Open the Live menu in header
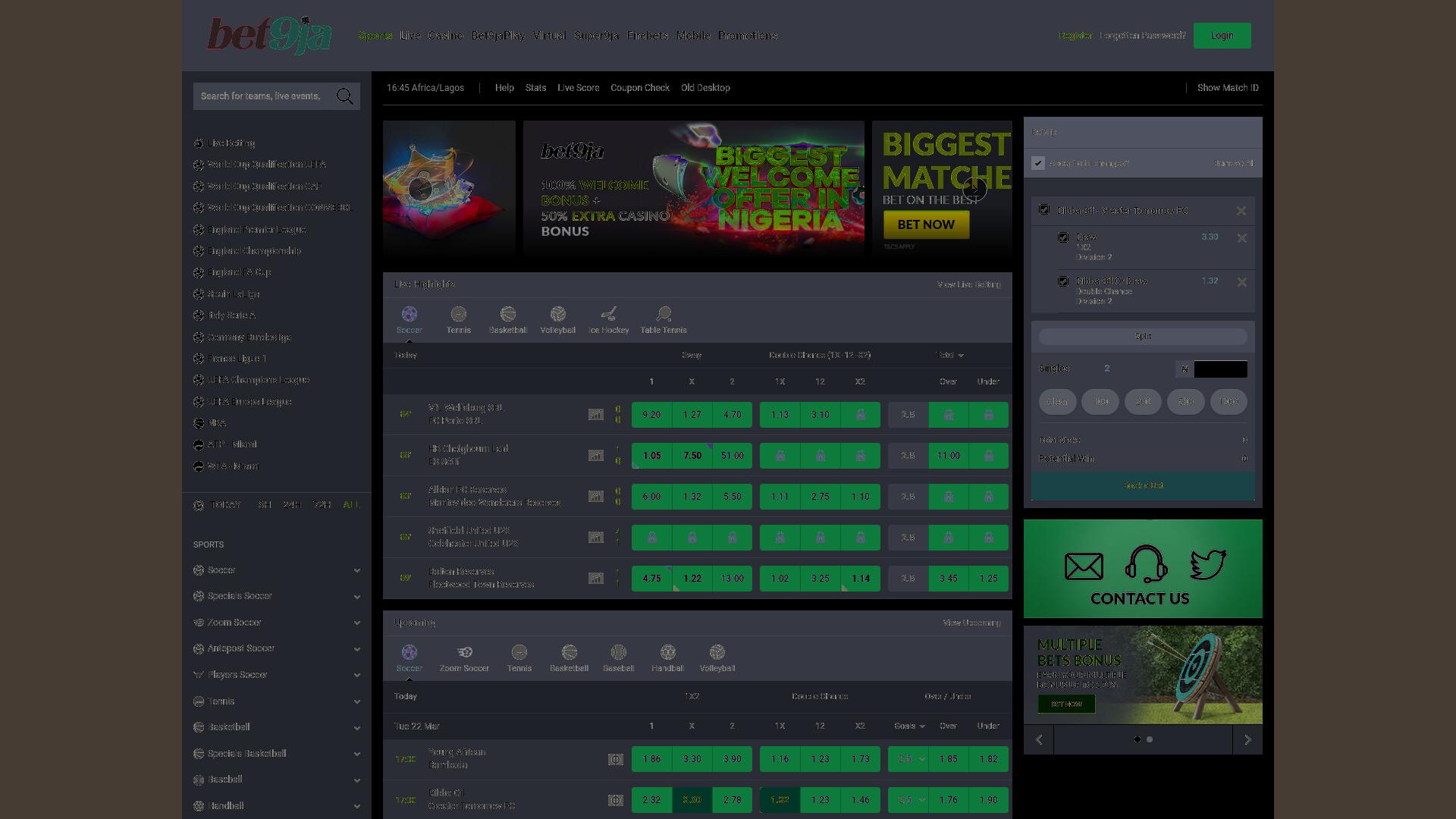The width and height of the screenshot is (1456, 819). [x=410, y=36]
